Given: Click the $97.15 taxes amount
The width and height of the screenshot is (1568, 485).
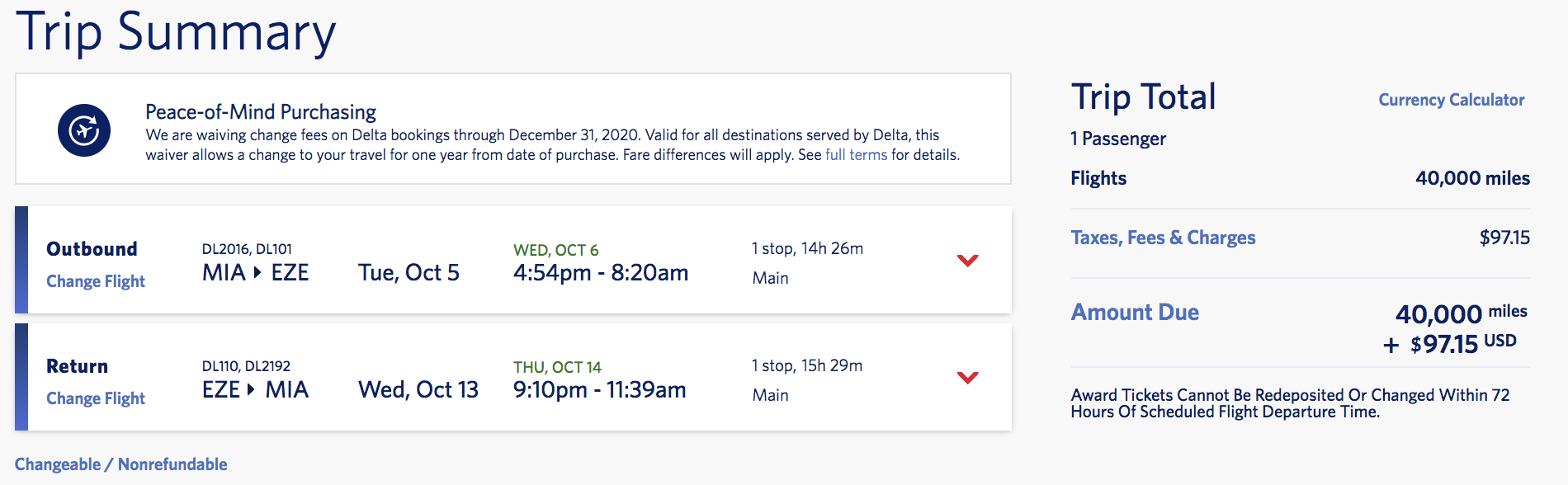Looking at the screenshot, I should 1504,238.
